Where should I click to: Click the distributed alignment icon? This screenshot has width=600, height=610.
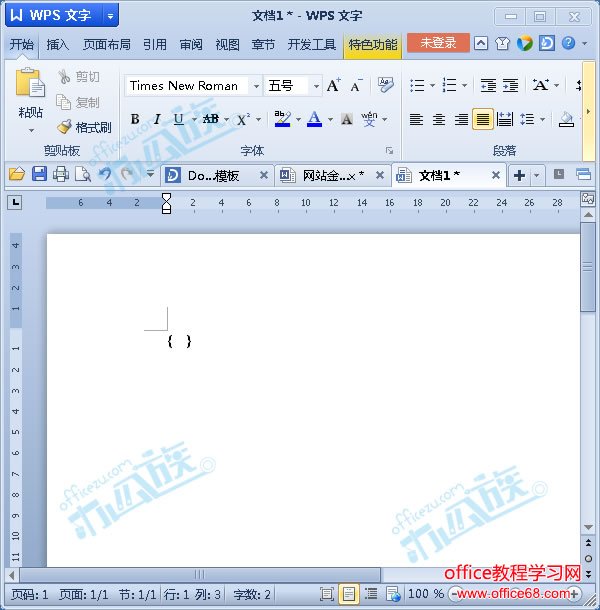505,119
